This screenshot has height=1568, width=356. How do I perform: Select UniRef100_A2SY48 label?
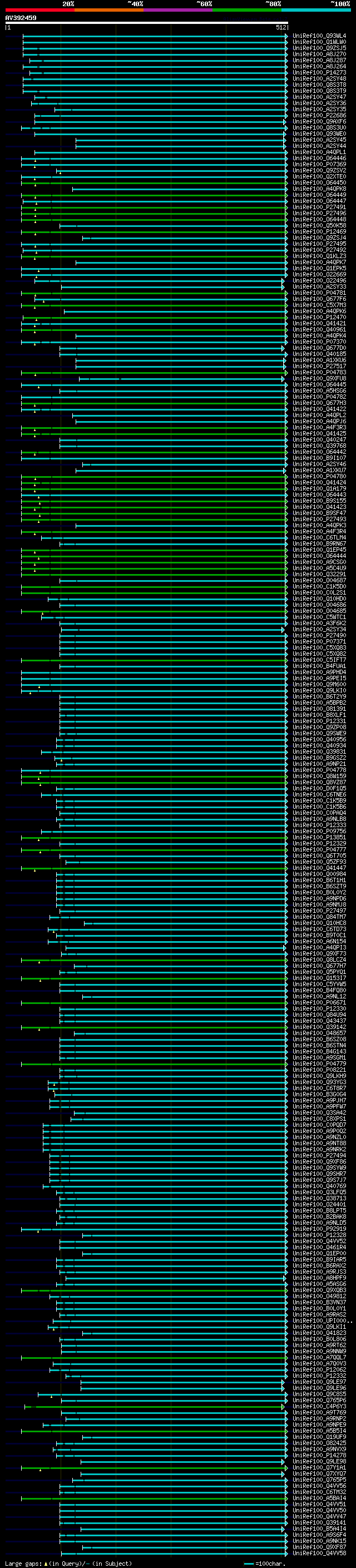pyautogui.click(x=319, y=78)
